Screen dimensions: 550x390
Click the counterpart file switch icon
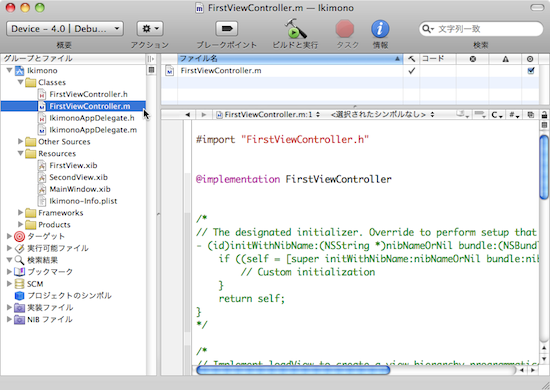[x=530, y=115]
